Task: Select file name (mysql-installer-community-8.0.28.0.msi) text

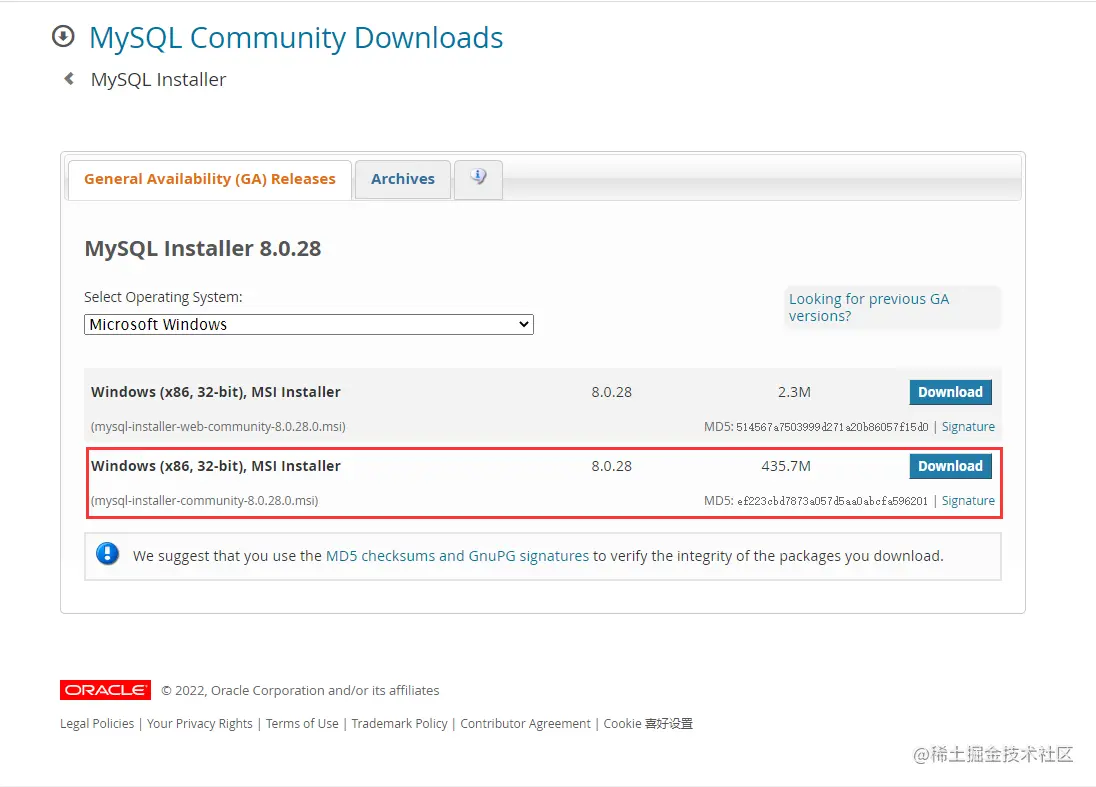Action: coord(204,500)
